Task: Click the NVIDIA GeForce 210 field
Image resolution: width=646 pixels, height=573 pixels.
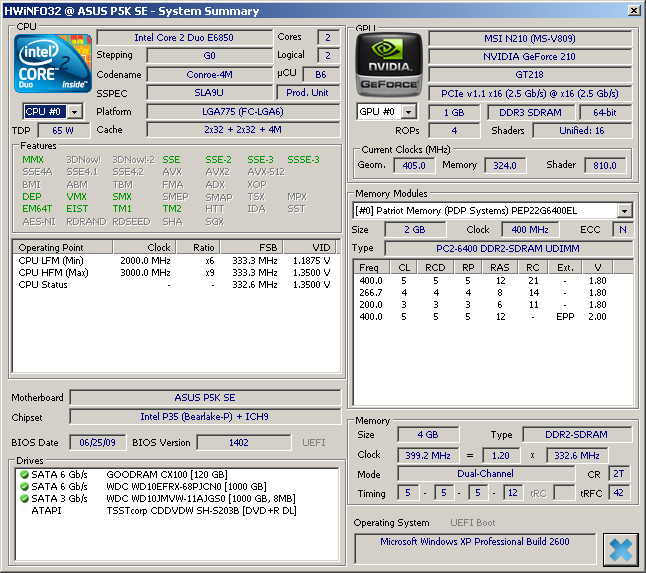Action: [x=530, y=56]
